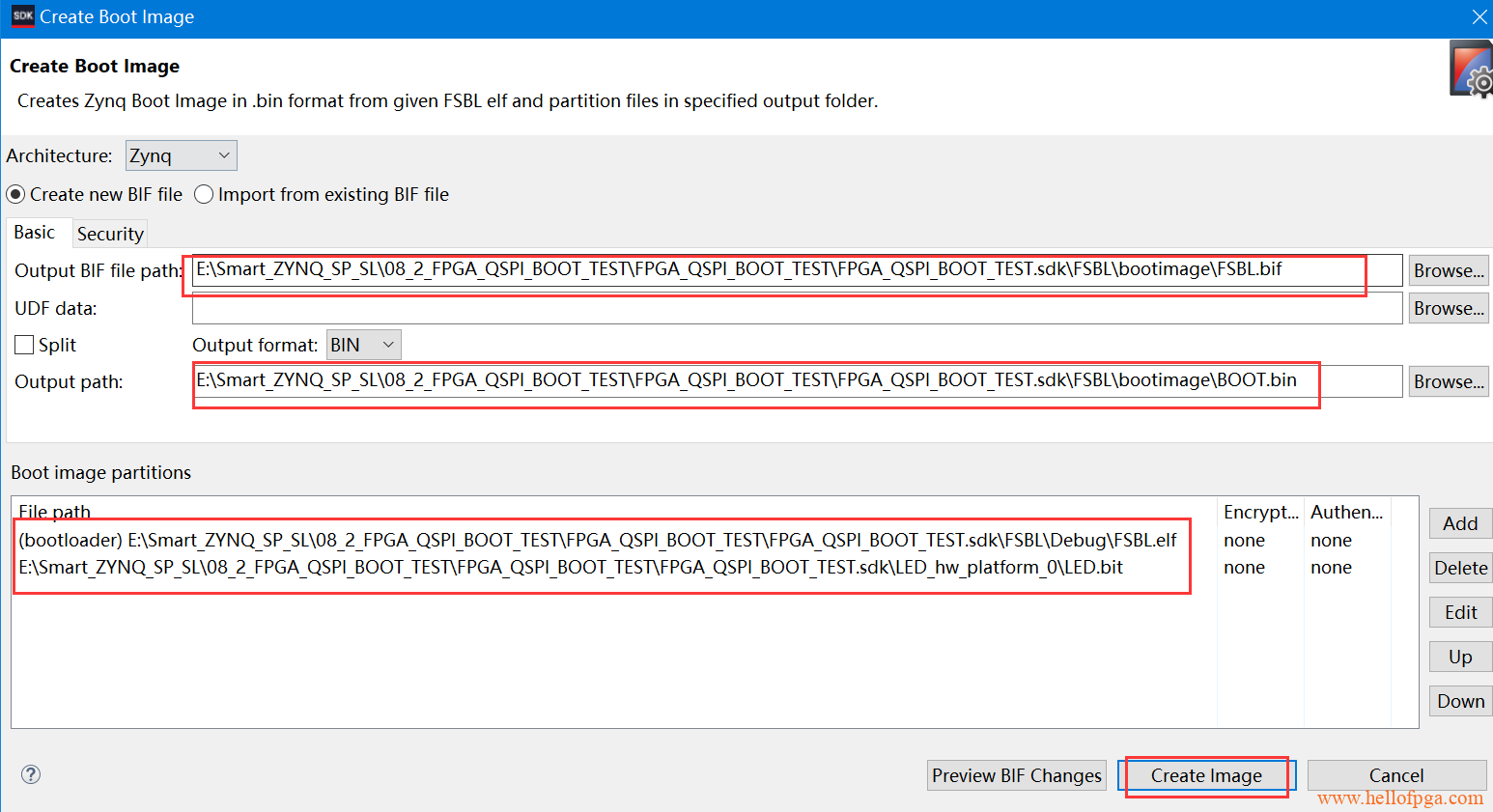The width and height of the screenshot is (1493, 812).
Task: Switch to the Basic tab
Action: click(x=35, y=233)
